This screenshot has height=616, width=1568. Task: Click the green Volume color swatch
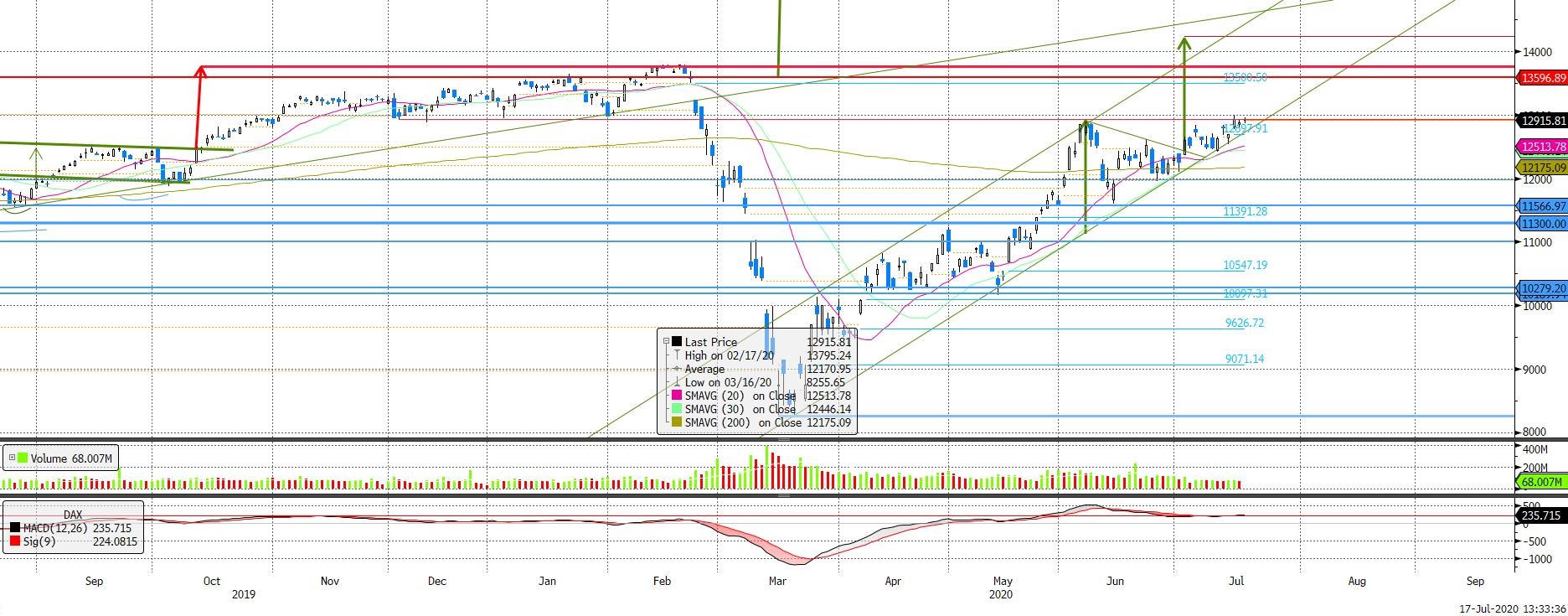point(23,458)
